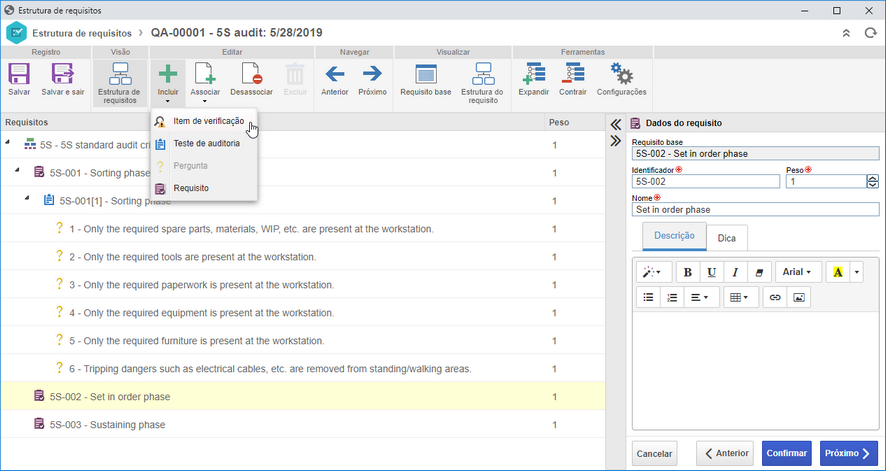Screen dimensions: 886x471
Task: Choose Requisito from Incluir menu
Action: tap(205, 188)
